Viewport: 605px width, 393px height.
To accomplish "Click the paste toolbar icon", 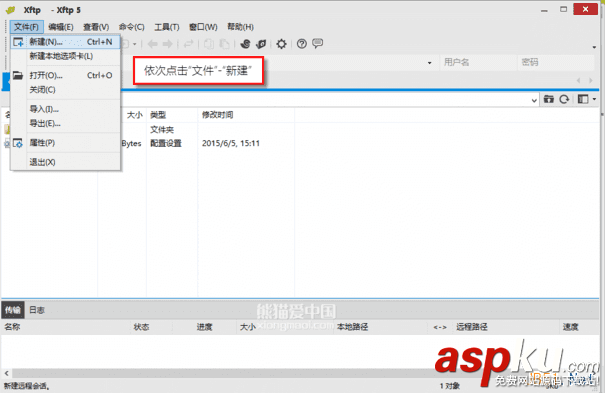I will (x=224, y=44).
